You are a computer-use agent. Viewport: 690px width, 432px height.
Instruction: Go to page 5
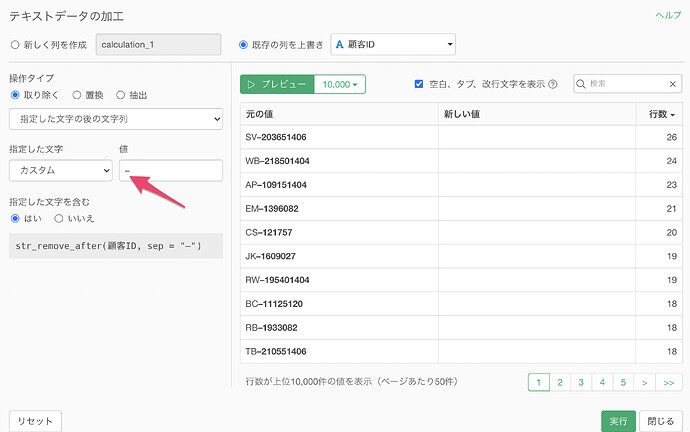click(623, 383)
